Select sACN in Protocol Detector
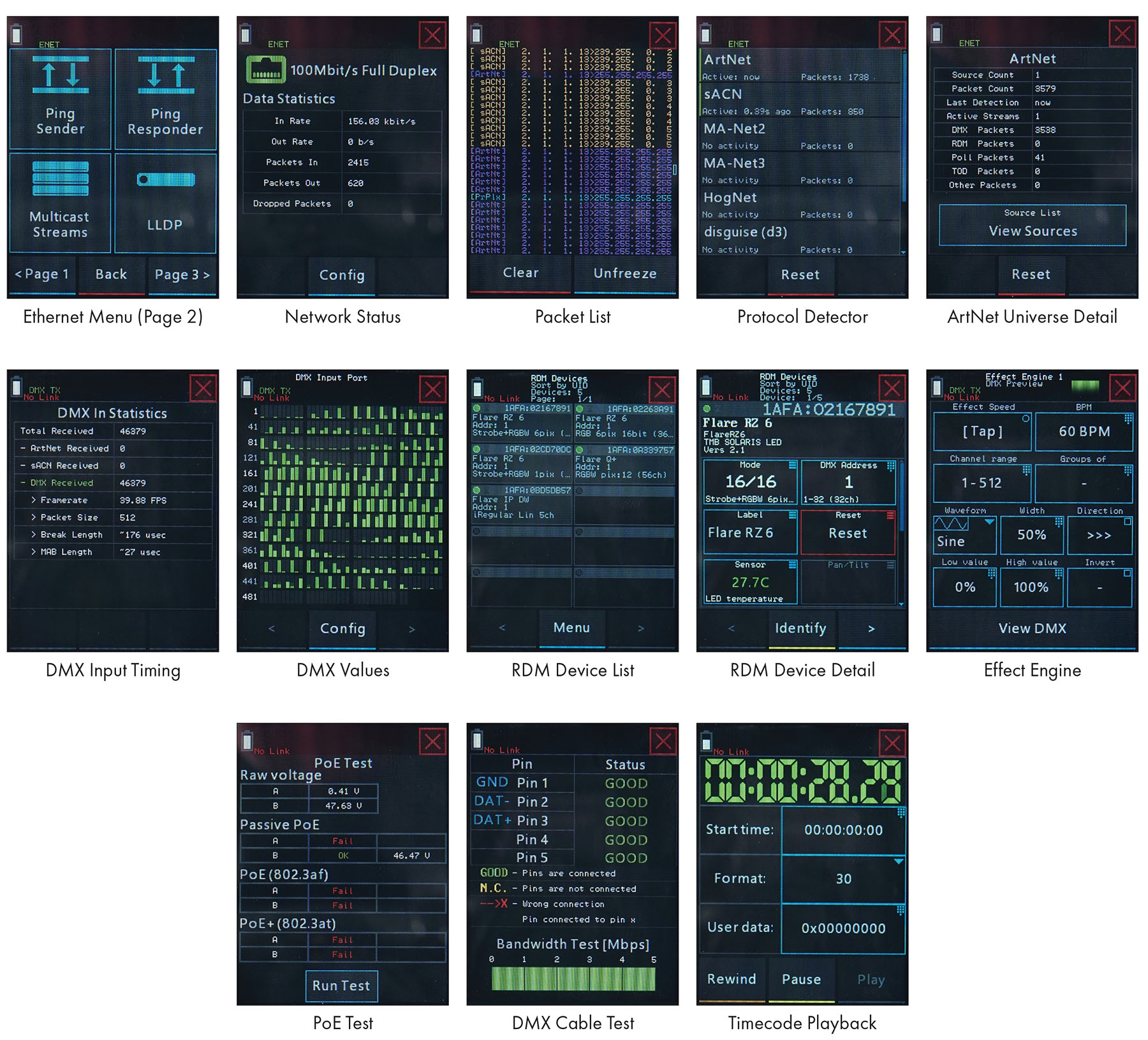This screenshot has width=1148, height=1040. pyautogui.click(x=801, y=101)
